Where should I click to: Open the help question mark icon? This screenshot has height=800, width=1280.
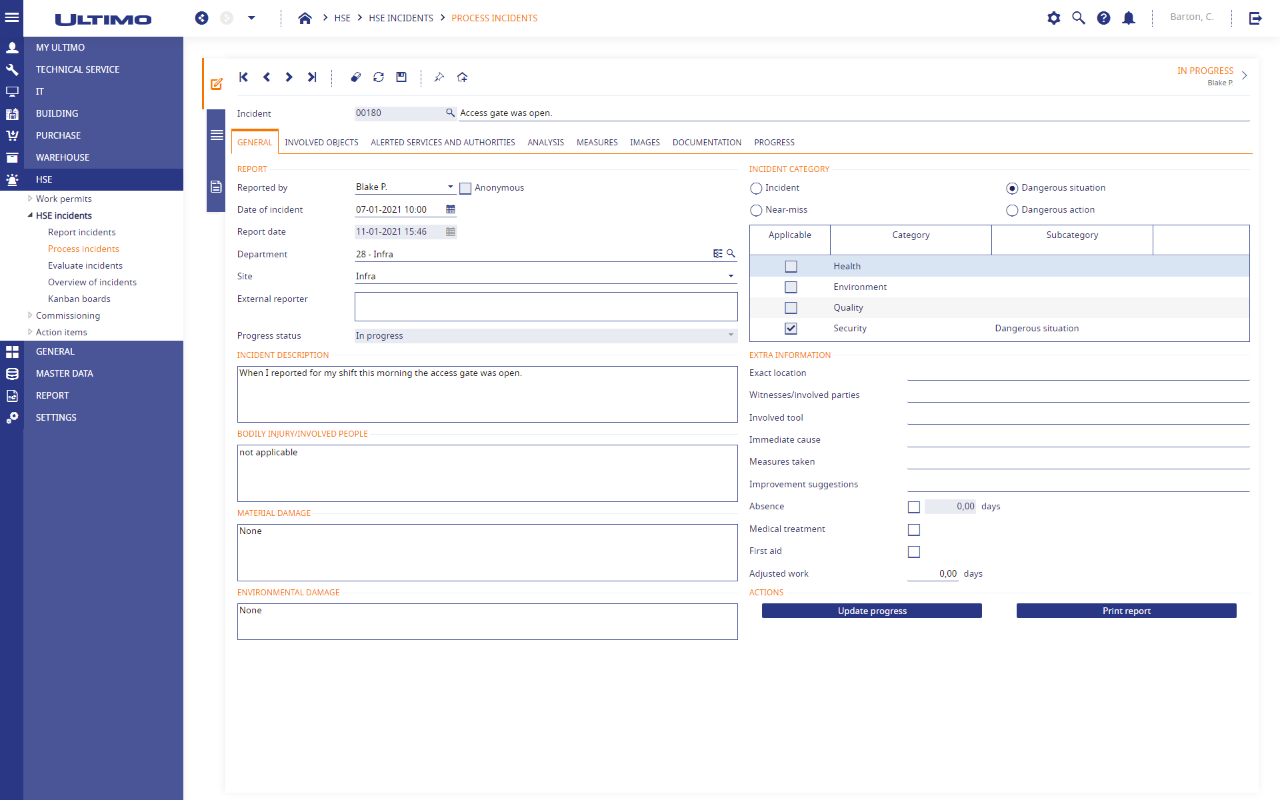pyautogui.click(x=1104, y=18)
